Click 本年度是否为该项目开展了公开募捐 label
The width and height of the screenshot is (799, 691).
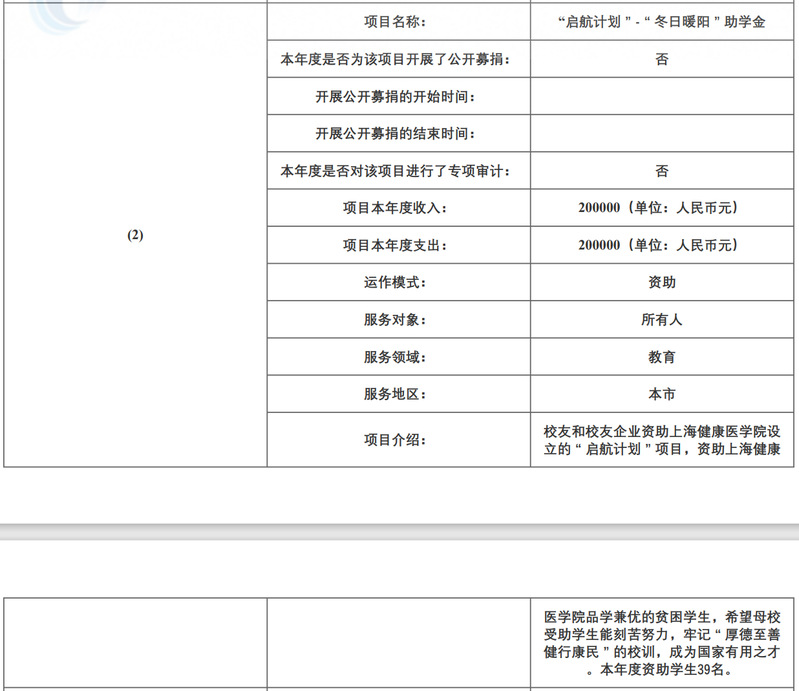(395, 59)
